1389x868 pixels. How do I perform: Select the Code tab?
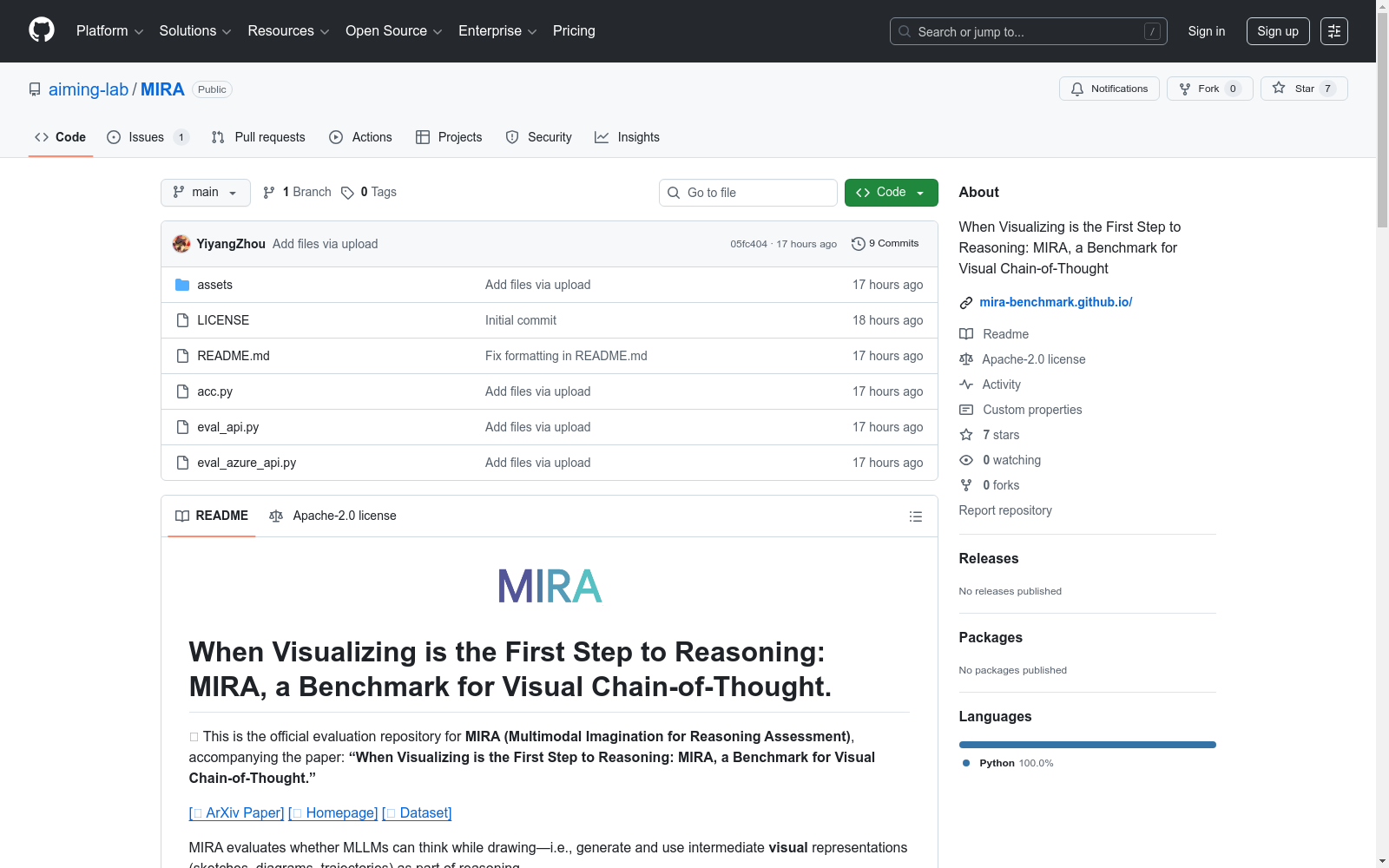[x=61, y=137]
